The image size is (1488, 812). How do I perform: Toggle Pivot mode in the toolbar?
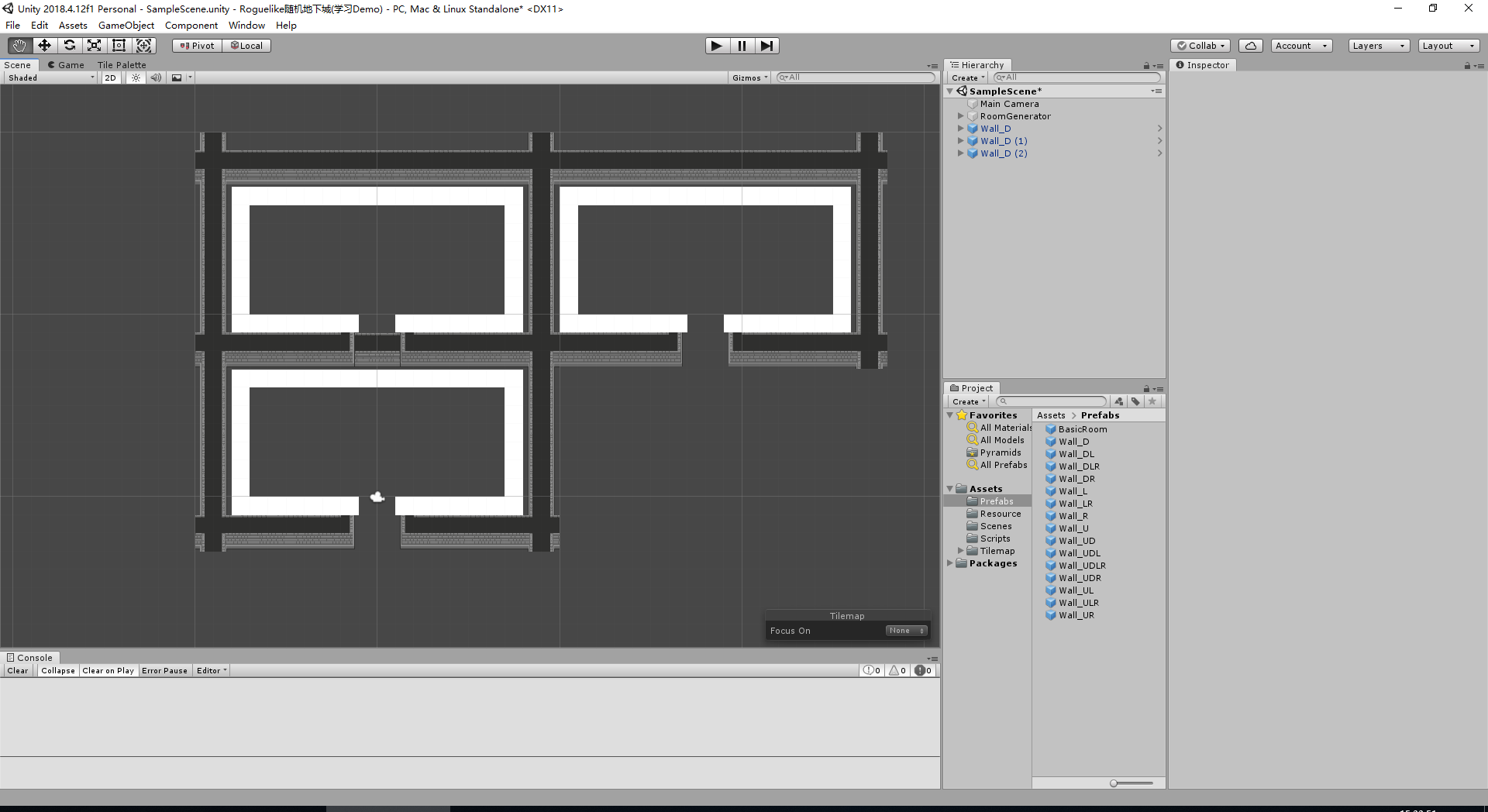click(x=196, y=45)
